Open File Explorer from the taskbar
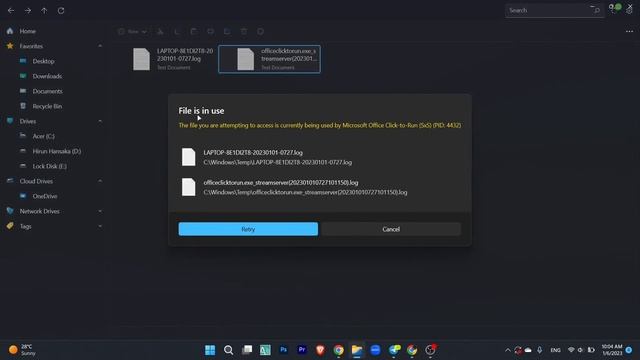Viewport: 640px width, 360px height. click(357, 350)
